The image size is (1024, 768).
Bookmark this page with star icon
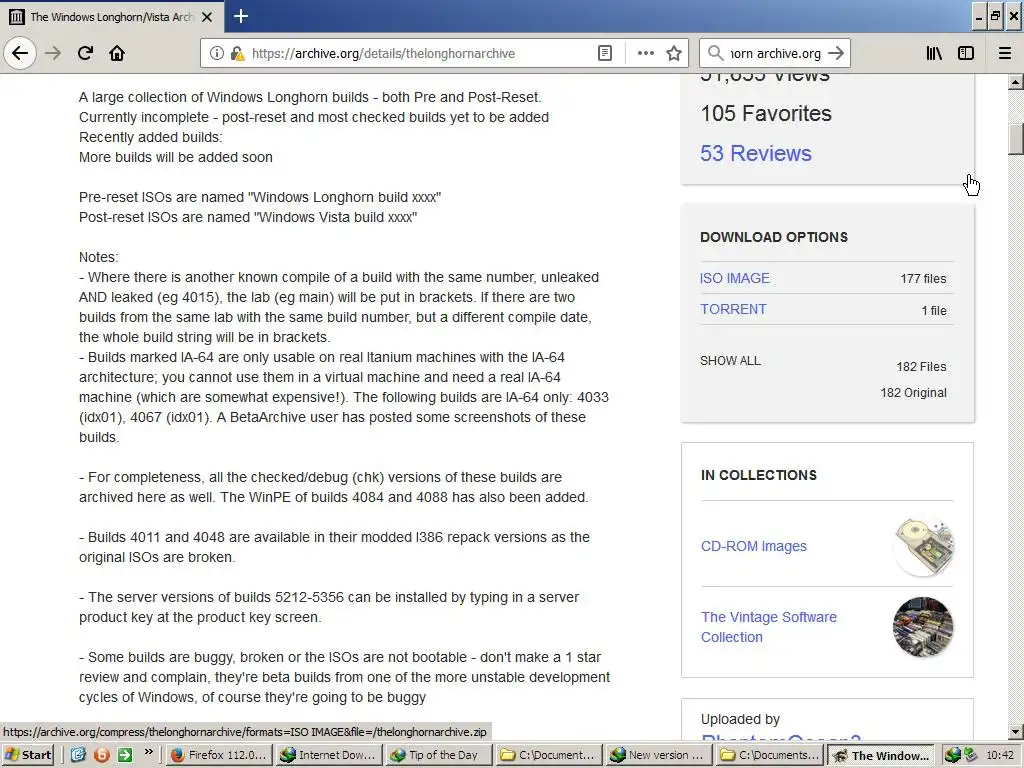(x=674, y=53)
